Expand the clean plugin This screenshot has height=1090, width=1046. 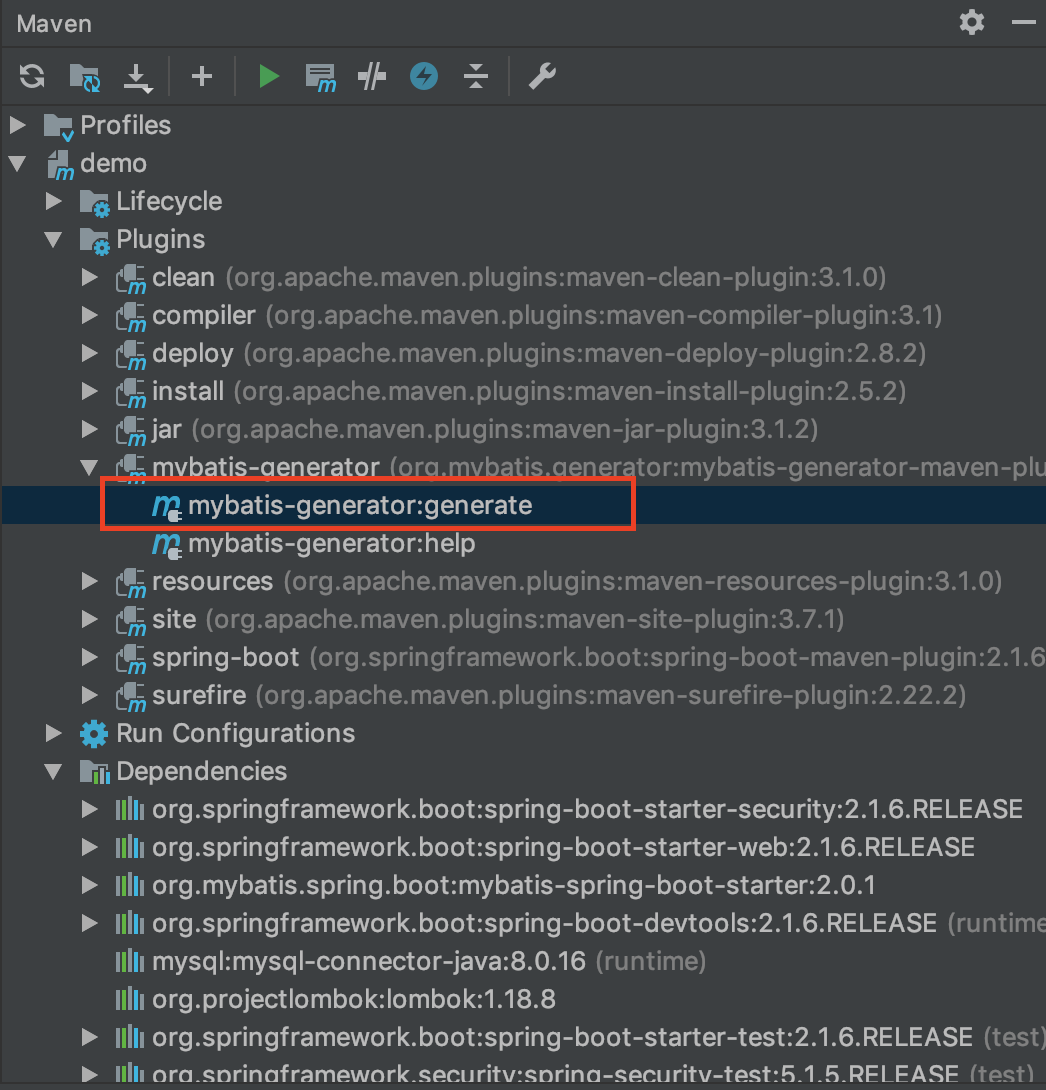(90, 277)
